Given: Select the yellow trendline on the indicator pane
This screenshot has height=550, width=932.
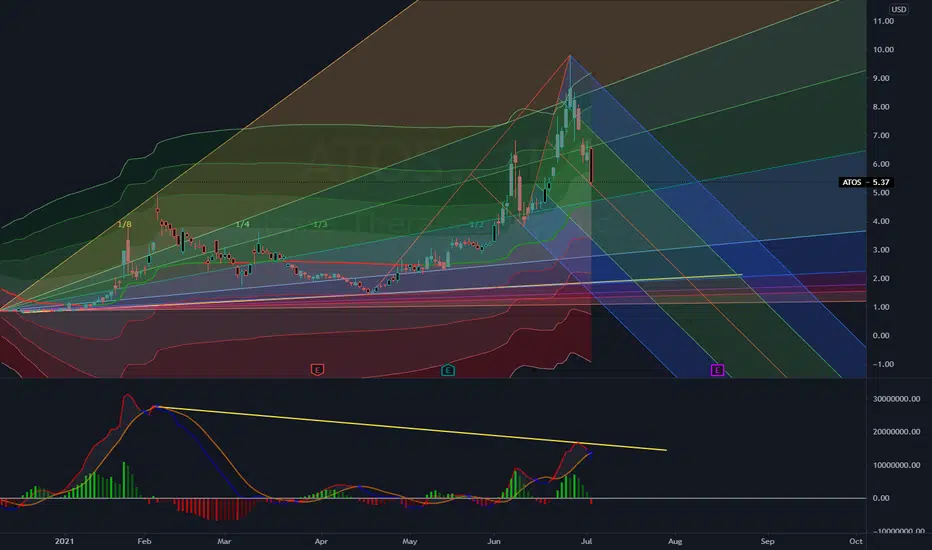Looking at the screenshot, I should point(410,428).
